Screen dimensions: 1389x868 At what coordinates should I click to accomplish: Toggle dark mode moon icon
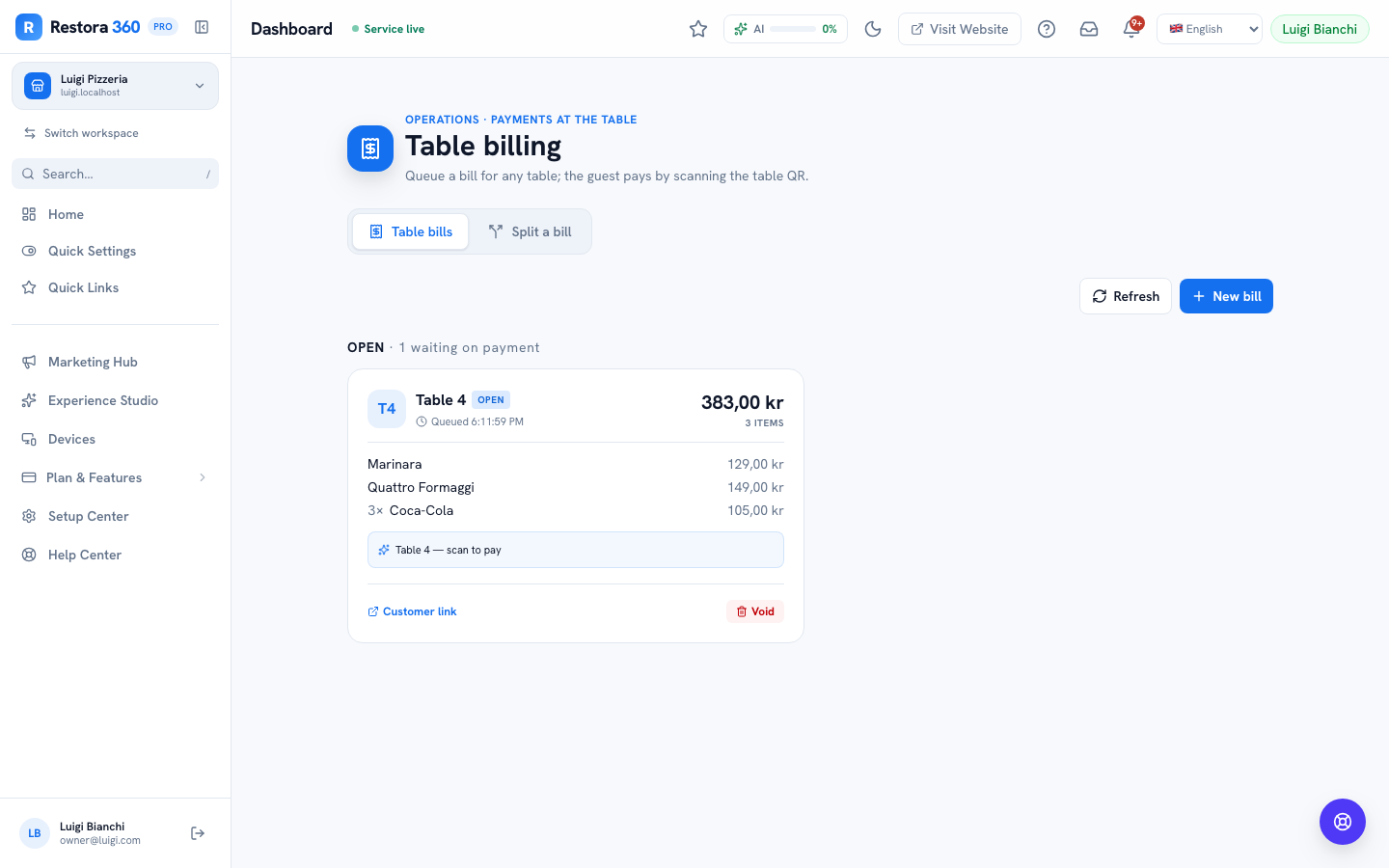[873, 29]
